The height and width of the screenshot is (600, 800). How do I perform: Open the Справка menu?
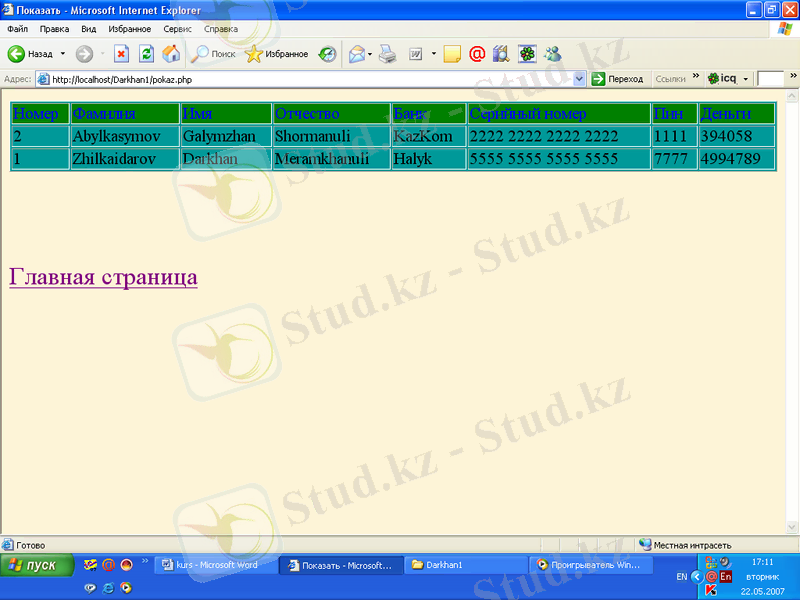click(x=221, y=29)
